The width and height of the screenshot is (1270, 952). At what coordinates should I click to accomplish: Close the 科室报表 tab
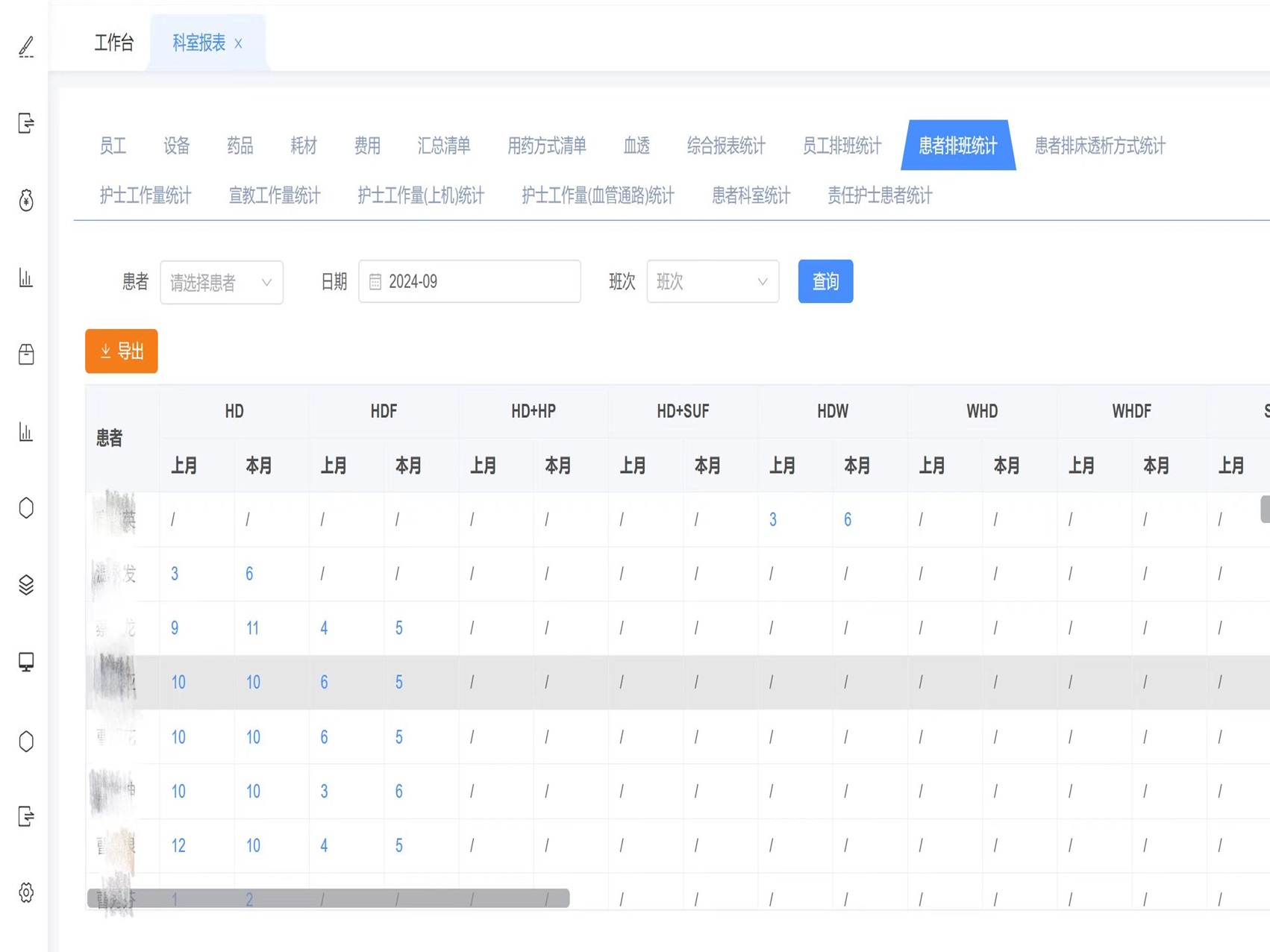[238, 44]
